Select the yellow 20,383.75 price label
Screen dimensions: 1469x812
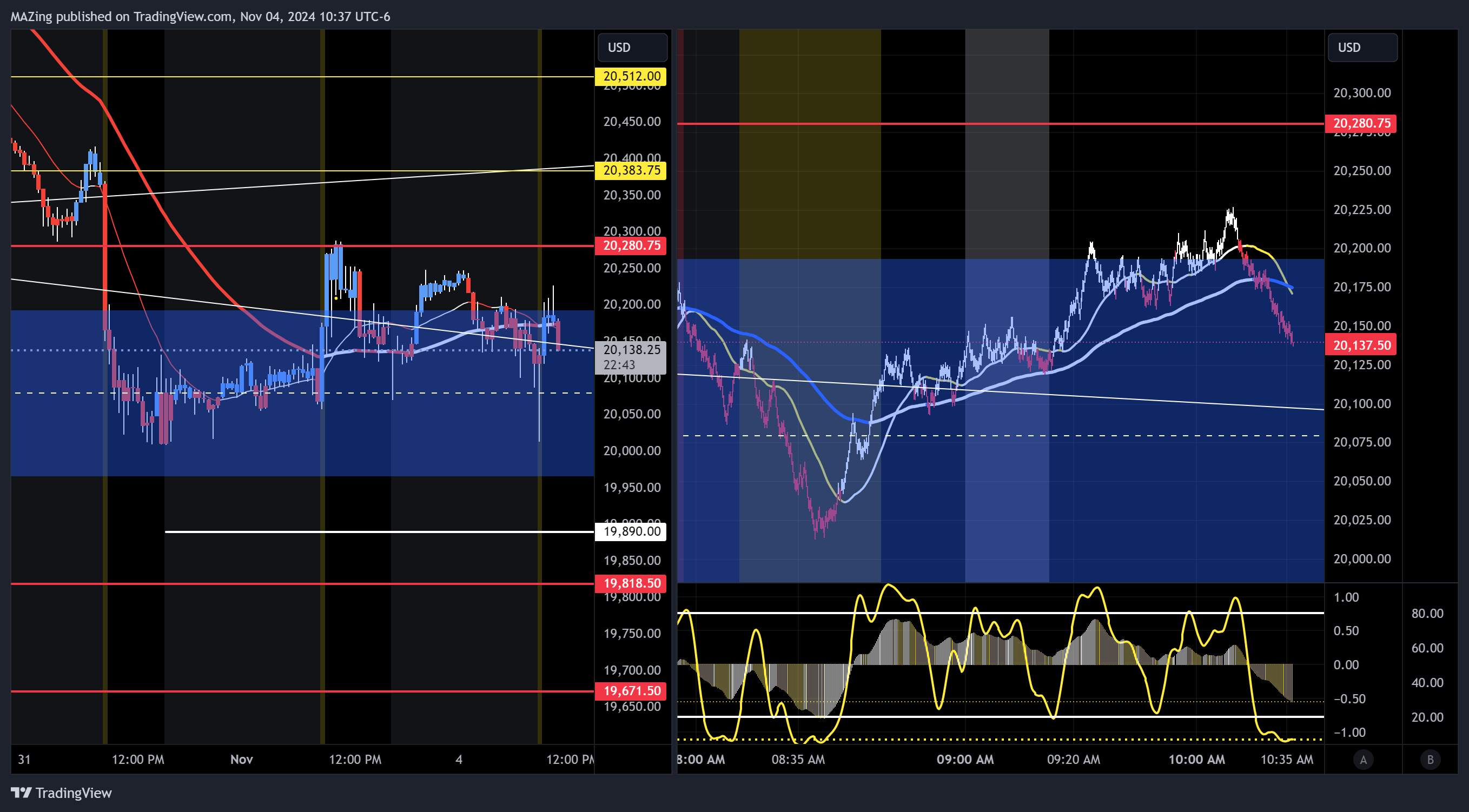click(631, 170)
